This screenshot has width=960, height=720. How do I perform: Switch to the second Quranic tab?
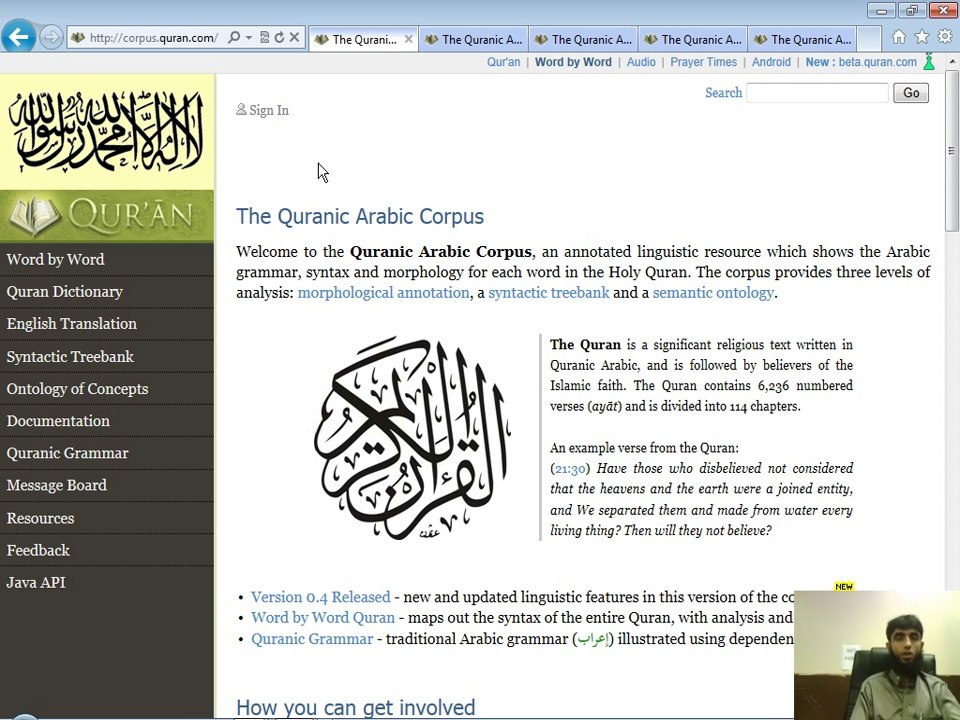pos(474,40)
